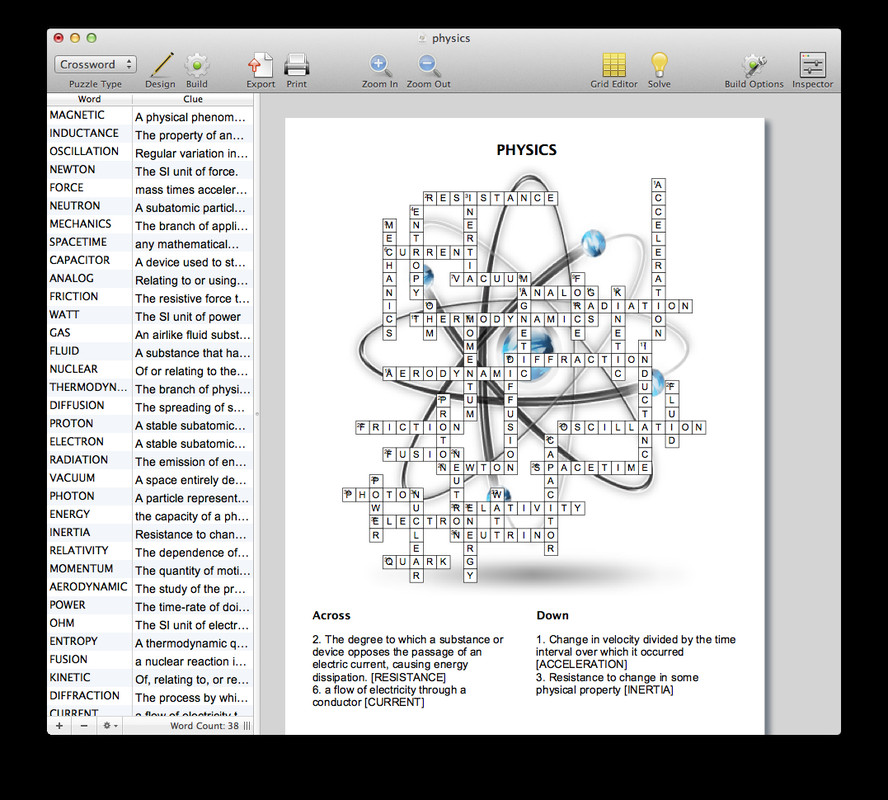Click the Solve light bulb icon
Viewport: 888px width, 800px height.
coord(659,70)
